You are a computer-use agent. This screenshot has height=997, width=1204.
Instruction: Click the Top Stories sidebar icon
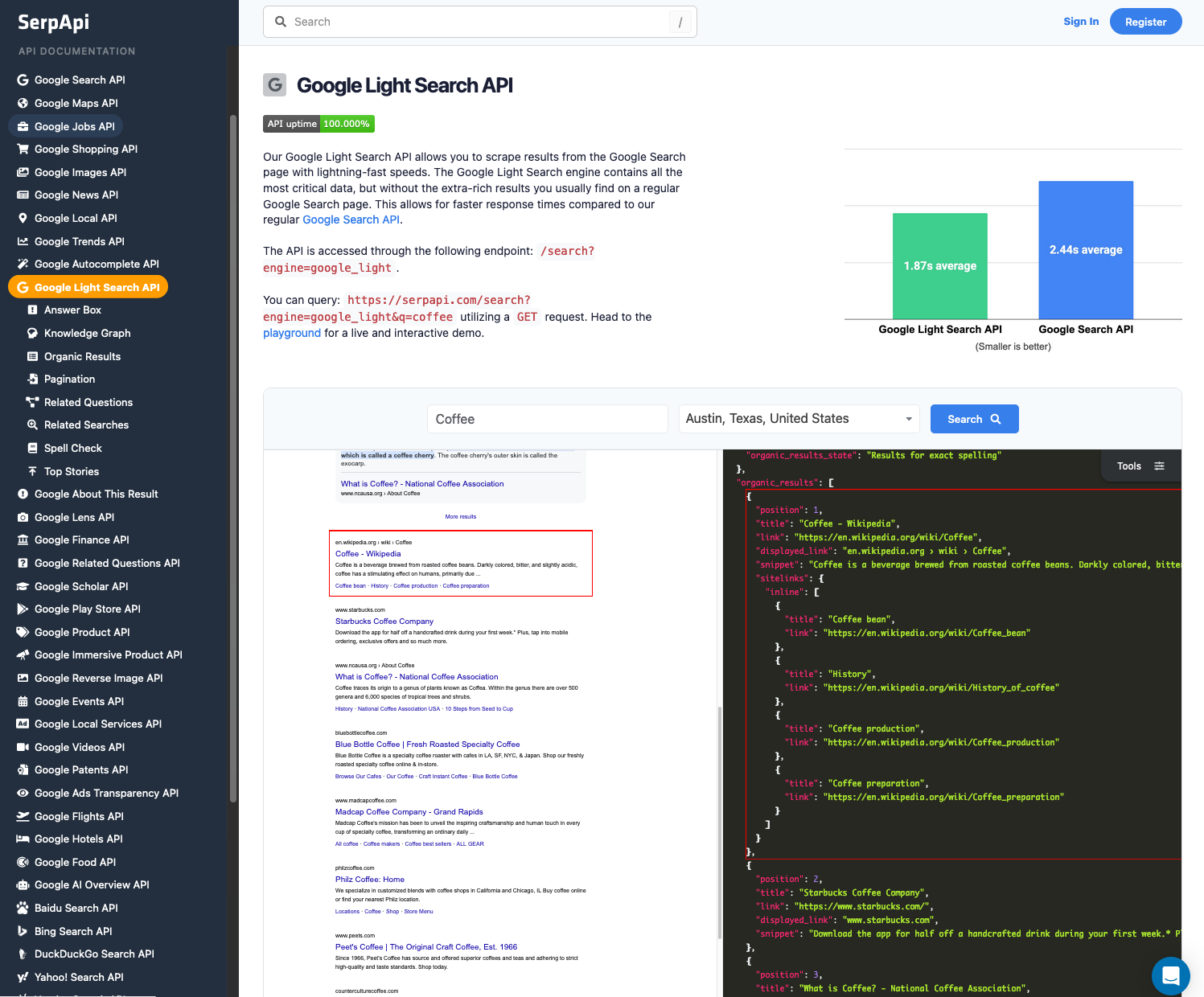32,471
